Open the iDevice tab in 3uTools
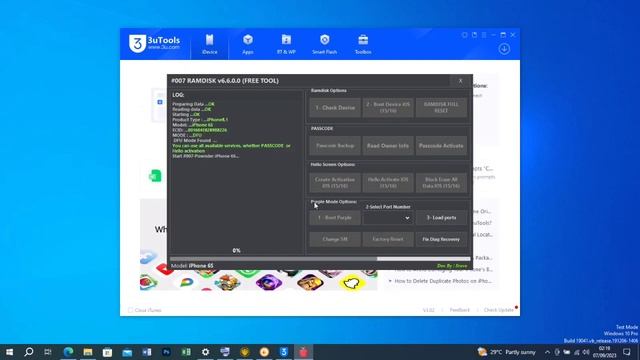The height and width of the screenshot is (360, 640). point(209,44)
